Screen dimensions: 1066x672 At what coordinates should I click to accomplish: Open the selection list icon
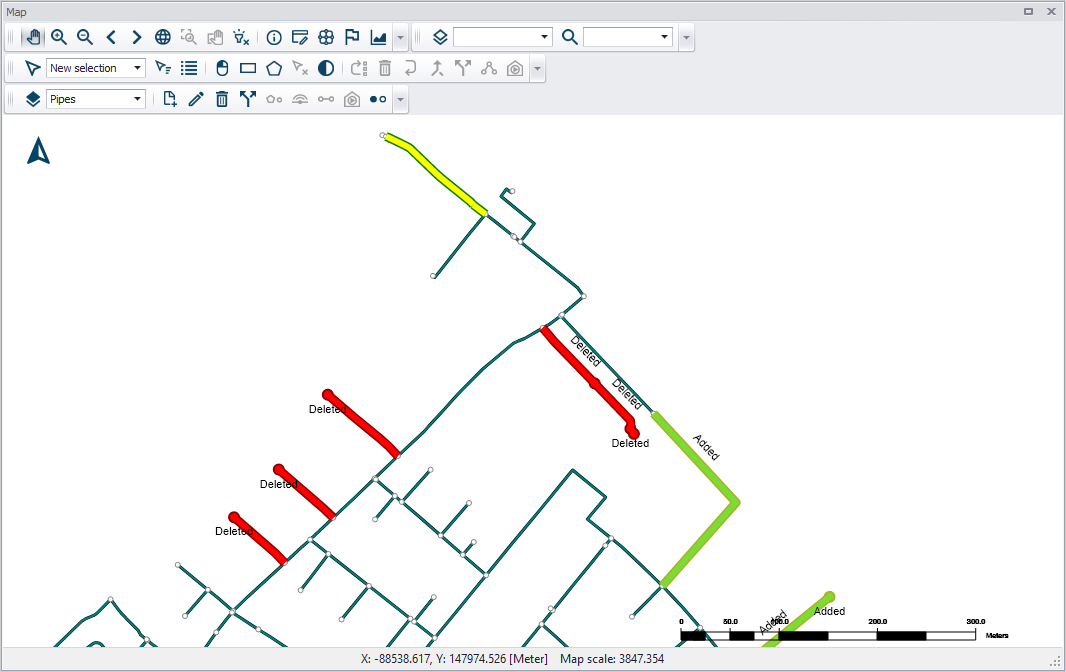tap(189, 68)
